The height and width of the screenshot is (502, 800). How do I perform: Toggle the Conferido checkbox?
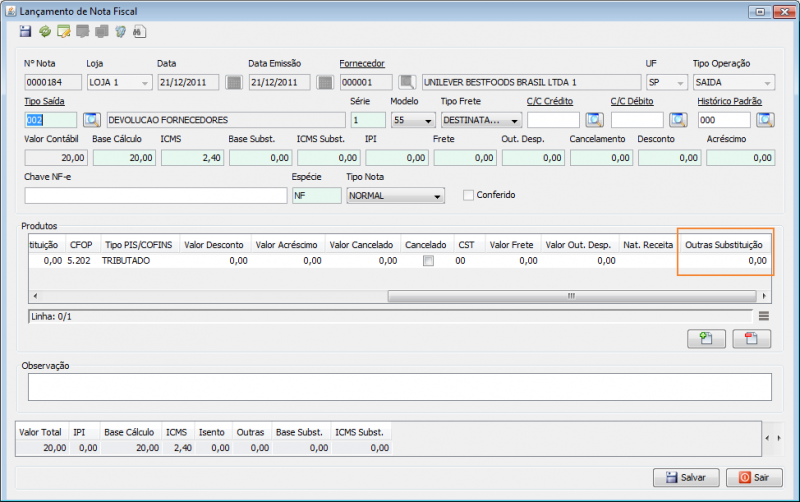click(468, 195)
